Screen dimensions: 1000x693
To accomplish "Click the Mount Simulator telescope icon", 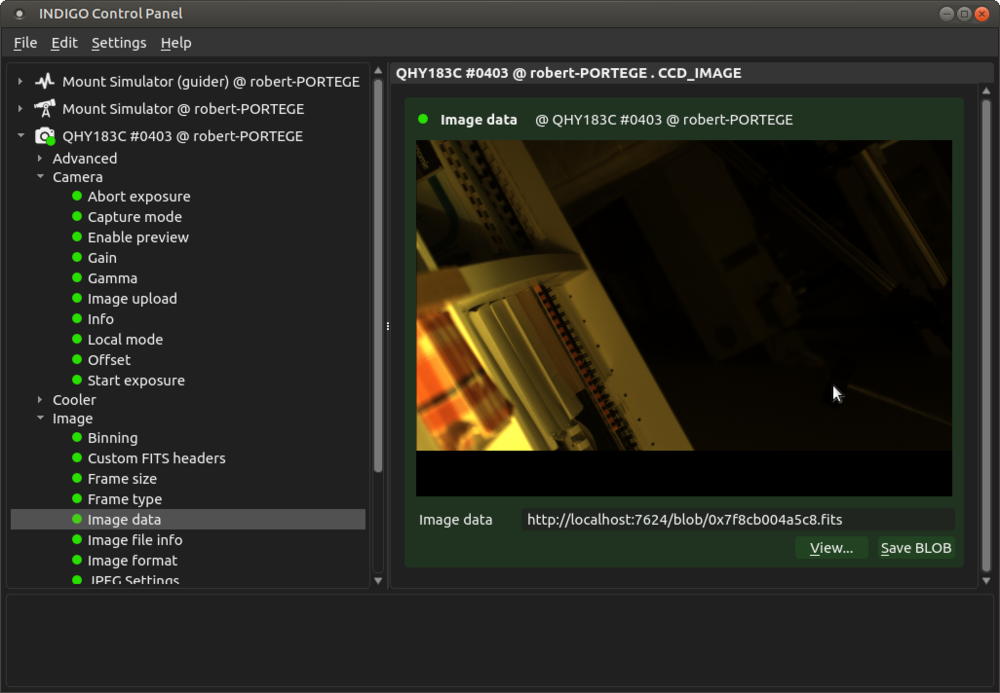I will 45,108.
